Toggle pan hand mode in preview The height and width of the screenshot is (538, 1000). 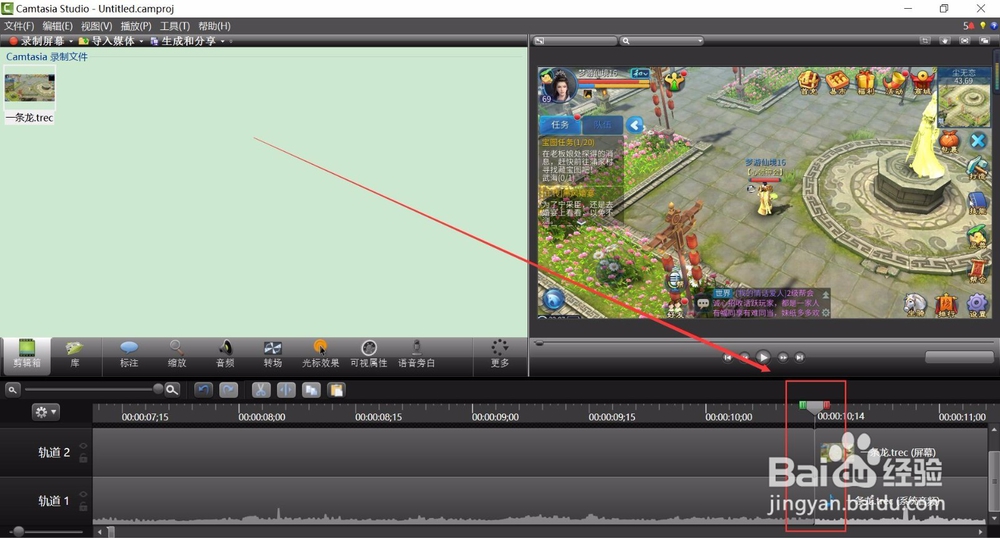click(x=945, y=41)
